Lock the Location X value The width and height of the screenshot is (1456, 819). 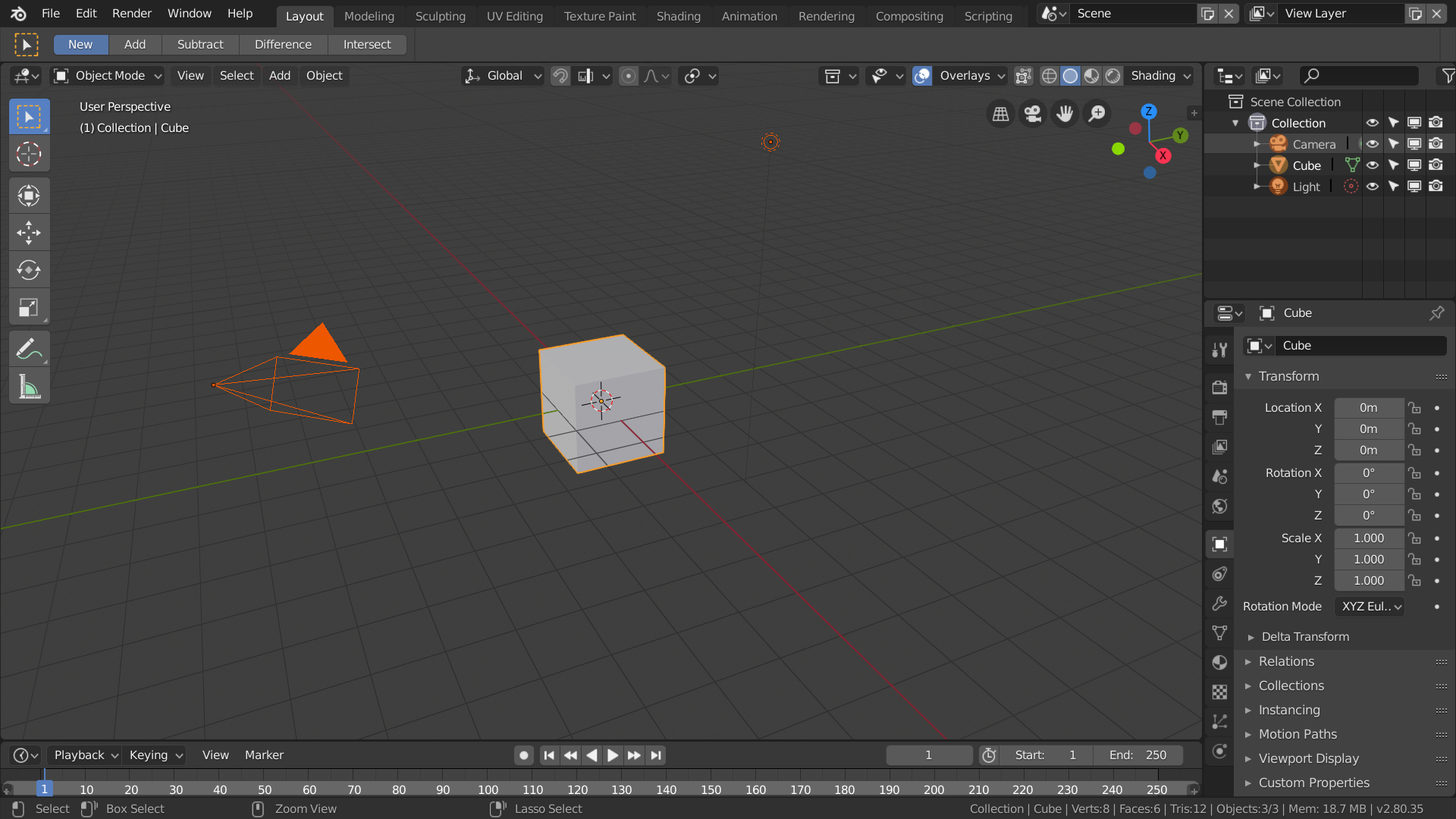coord(1414,408)
